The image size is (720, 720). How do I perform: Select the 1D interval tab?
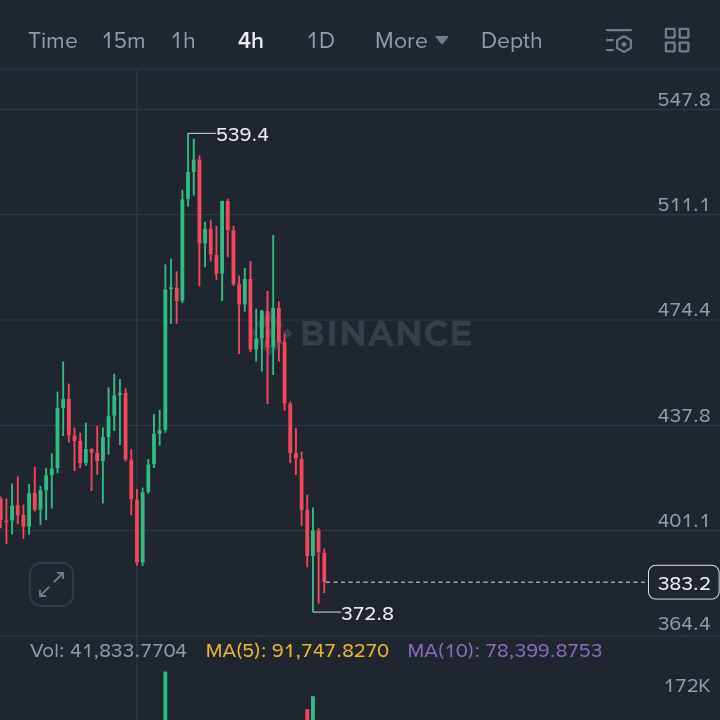[x=321, y=41]
